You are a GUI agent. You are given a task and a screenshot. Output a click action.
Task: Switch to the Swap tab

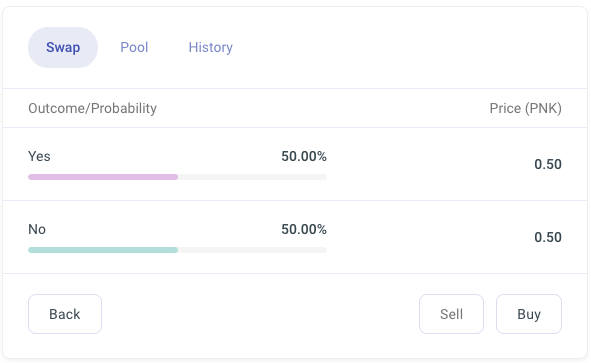63,47
